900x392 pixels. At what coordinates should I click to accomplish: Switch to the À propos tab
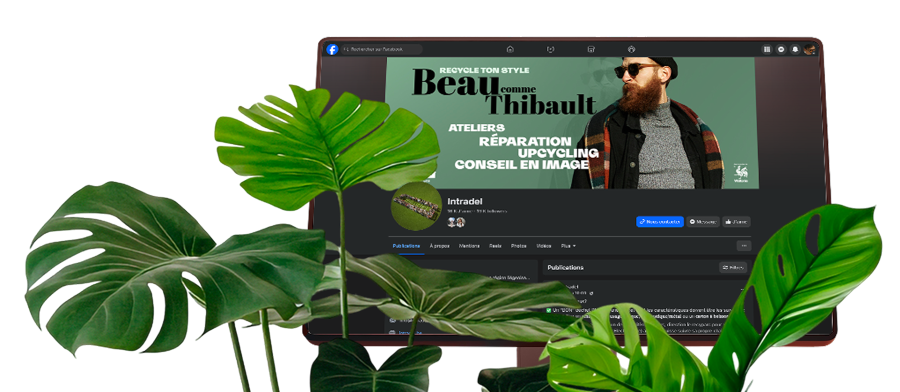[x=440, y=246]
